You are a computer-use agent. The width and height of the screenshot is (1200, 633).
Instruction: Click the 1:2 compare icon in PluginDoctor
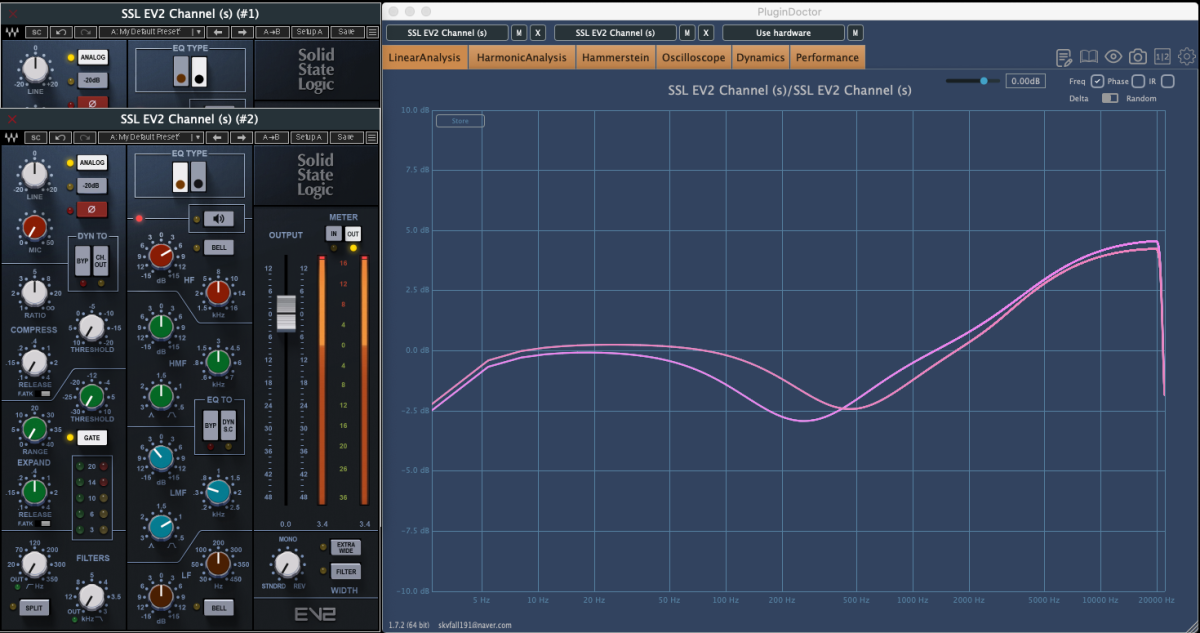(x=1162, y=57)
